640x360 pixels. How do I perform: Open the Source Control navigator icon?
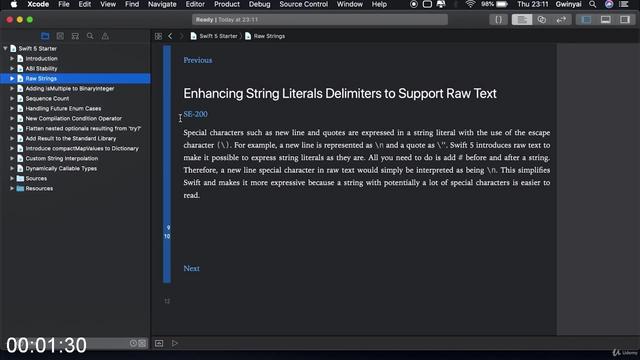pos(60,36)
